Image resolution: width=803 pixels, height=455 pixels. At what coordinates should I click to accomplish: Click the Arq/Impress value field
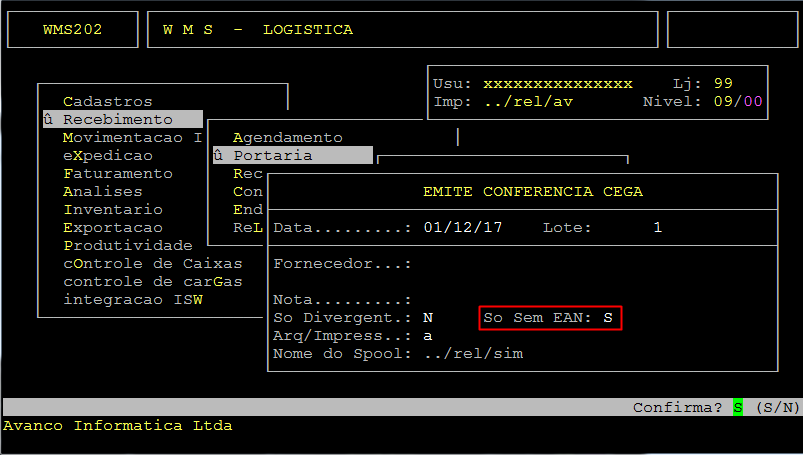pyautogui.click(x=427, y=335)
